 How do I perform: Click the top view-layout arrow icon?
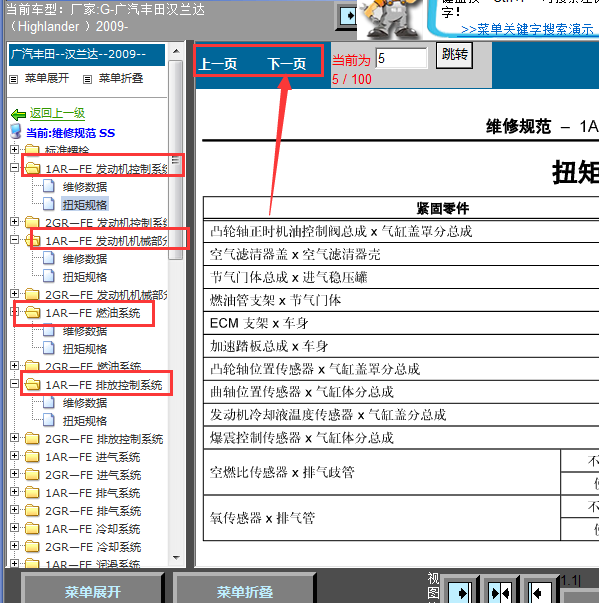pos(348,16)
